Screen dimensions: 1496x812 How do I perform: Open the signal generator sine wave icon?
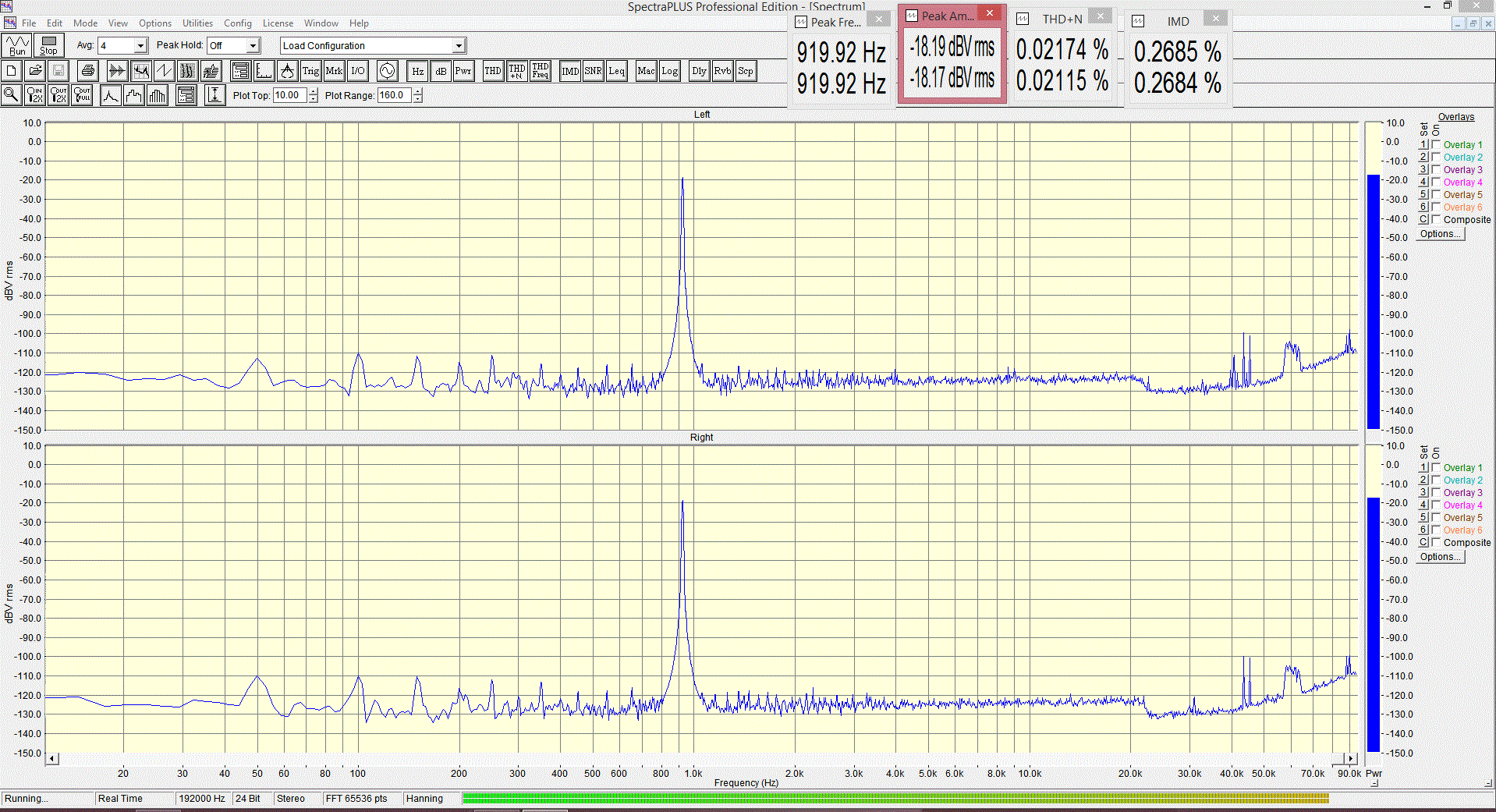coord(387,71)
